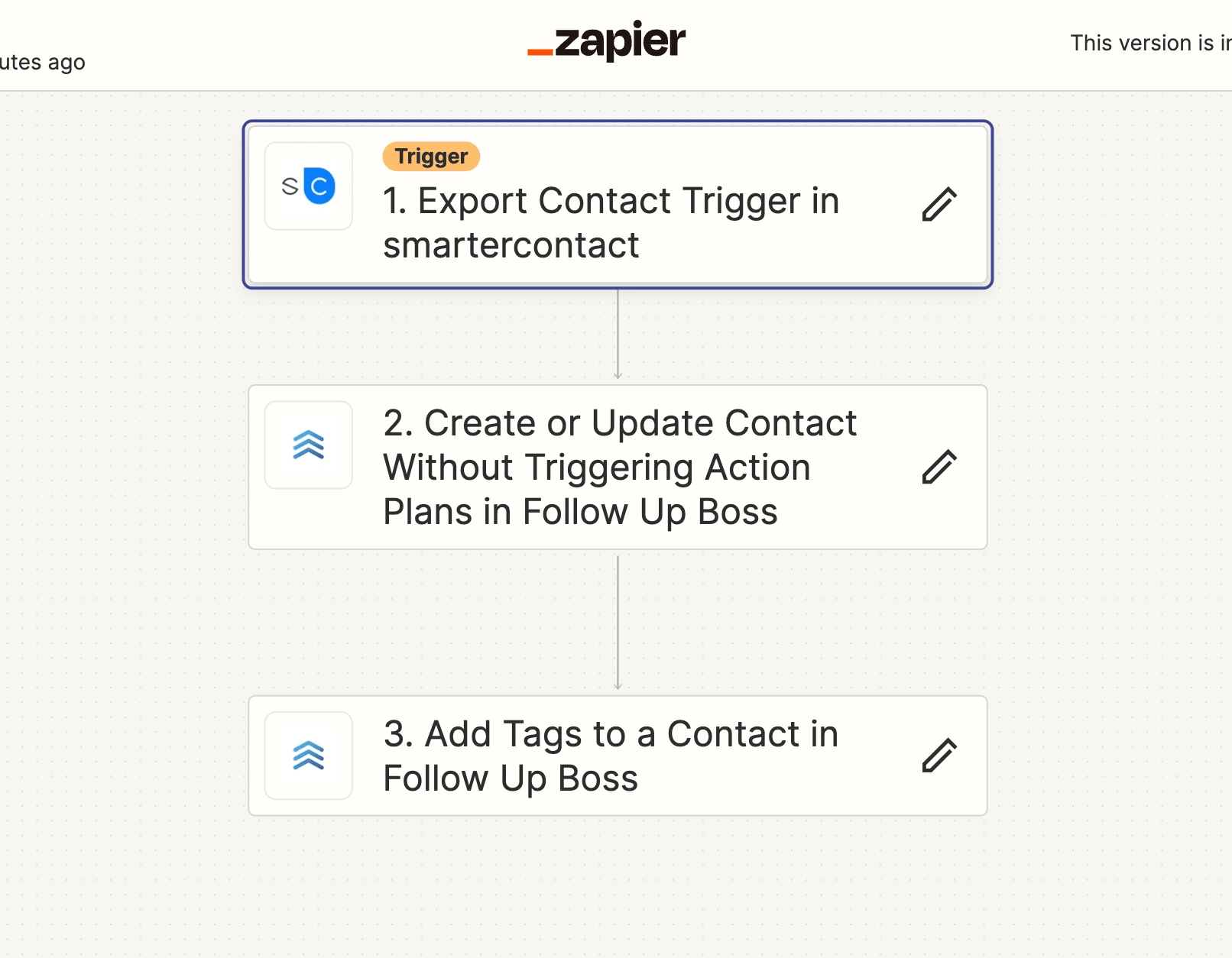
Task: Edit the Export Contact Trigger step
Action: 939,205
